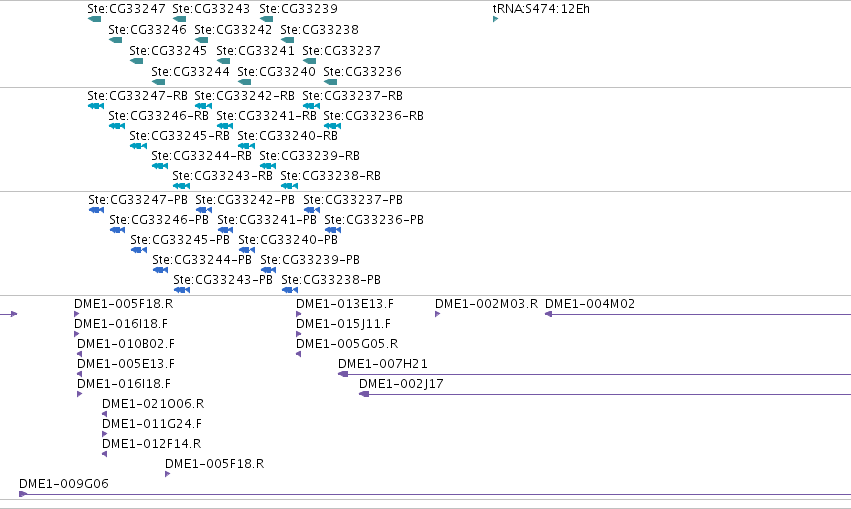This screenshot has width=851, height=509.
Task: Select the Ste:CG33241-PB label
Action: (x=267, y=220)
